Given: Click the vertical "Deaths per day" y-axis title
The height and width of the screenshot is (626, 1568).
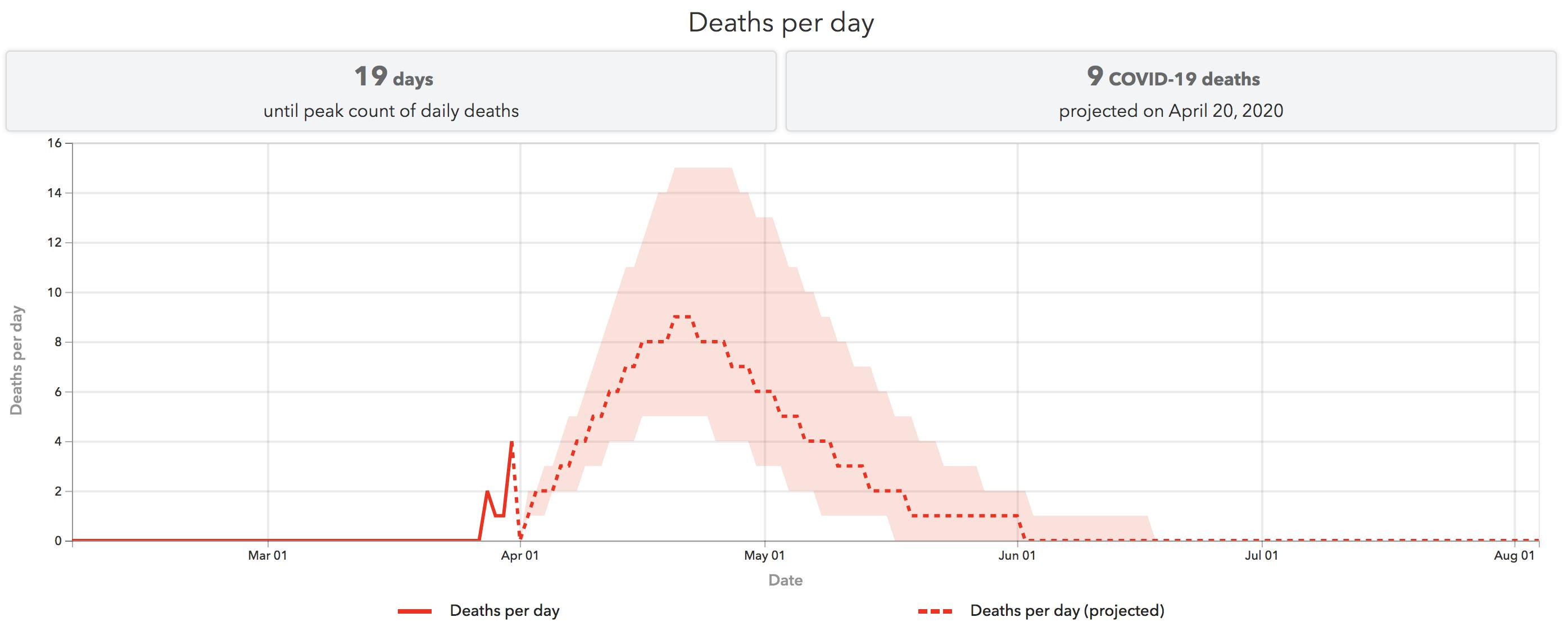Looking at the screenshot, I should point(16,361).
